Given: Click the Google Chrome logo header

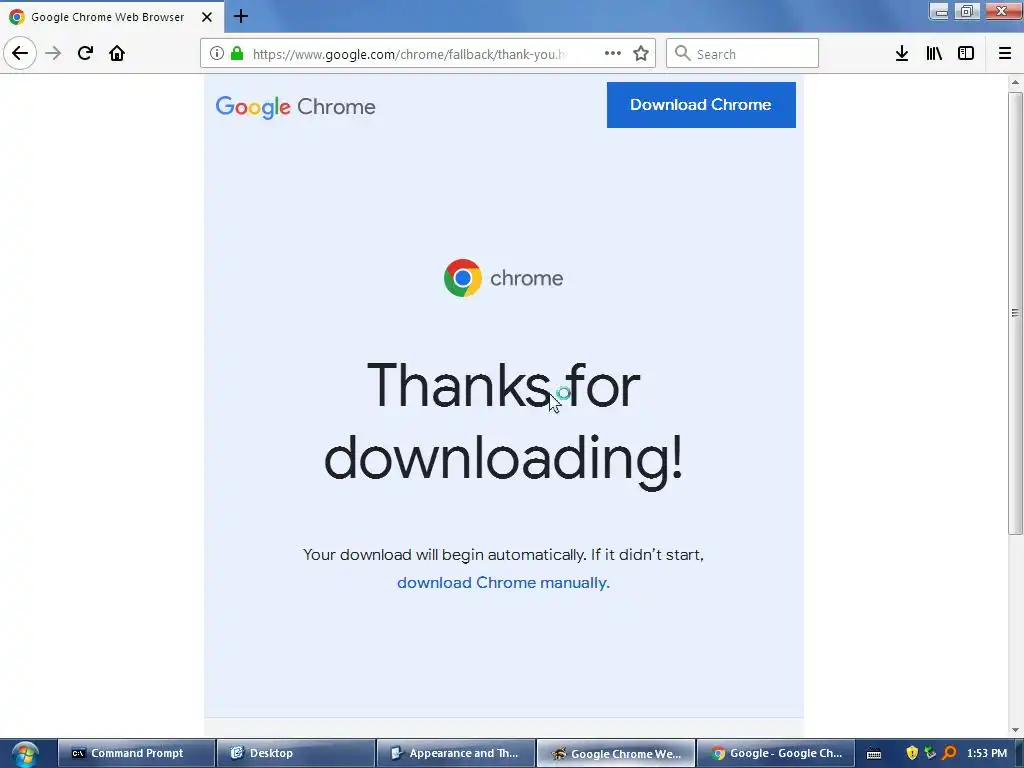Looking at the screenshot, I should tap(295, 106).
